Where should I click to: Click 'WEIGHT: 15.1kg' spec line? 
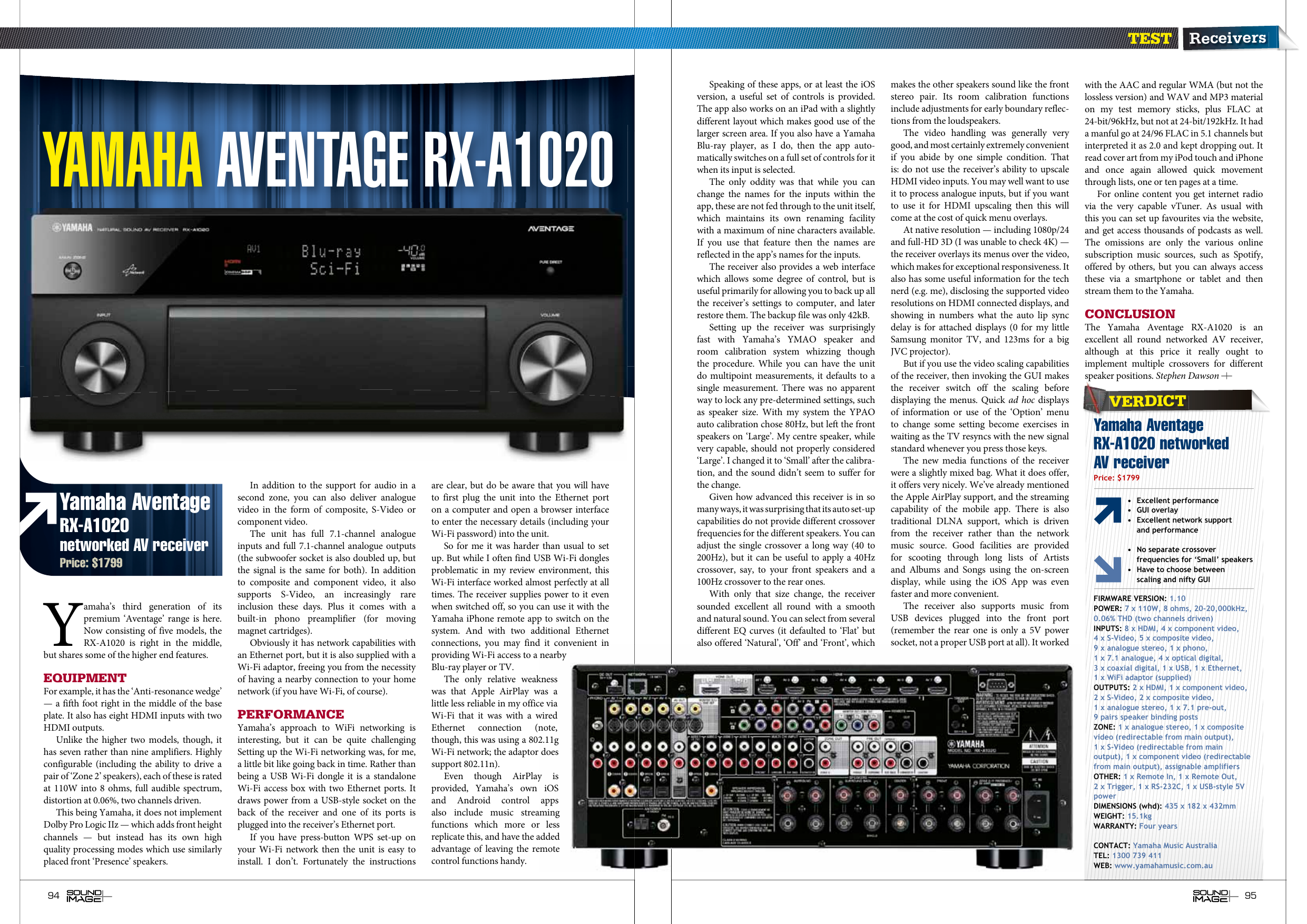click(1122, 817)
